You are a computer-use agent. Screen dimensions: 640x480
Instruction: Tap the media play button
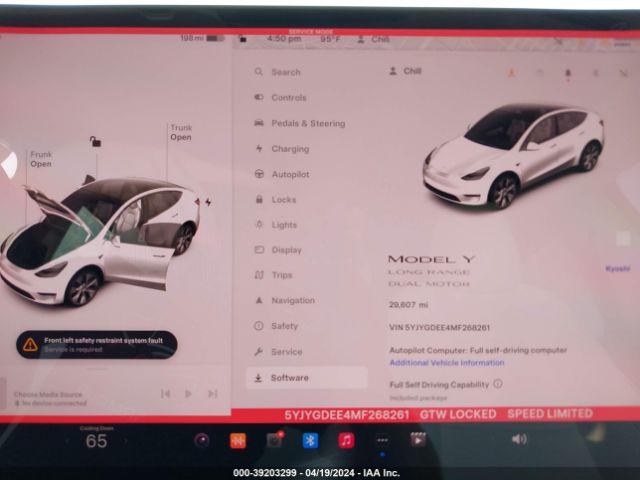coord(188,394)
